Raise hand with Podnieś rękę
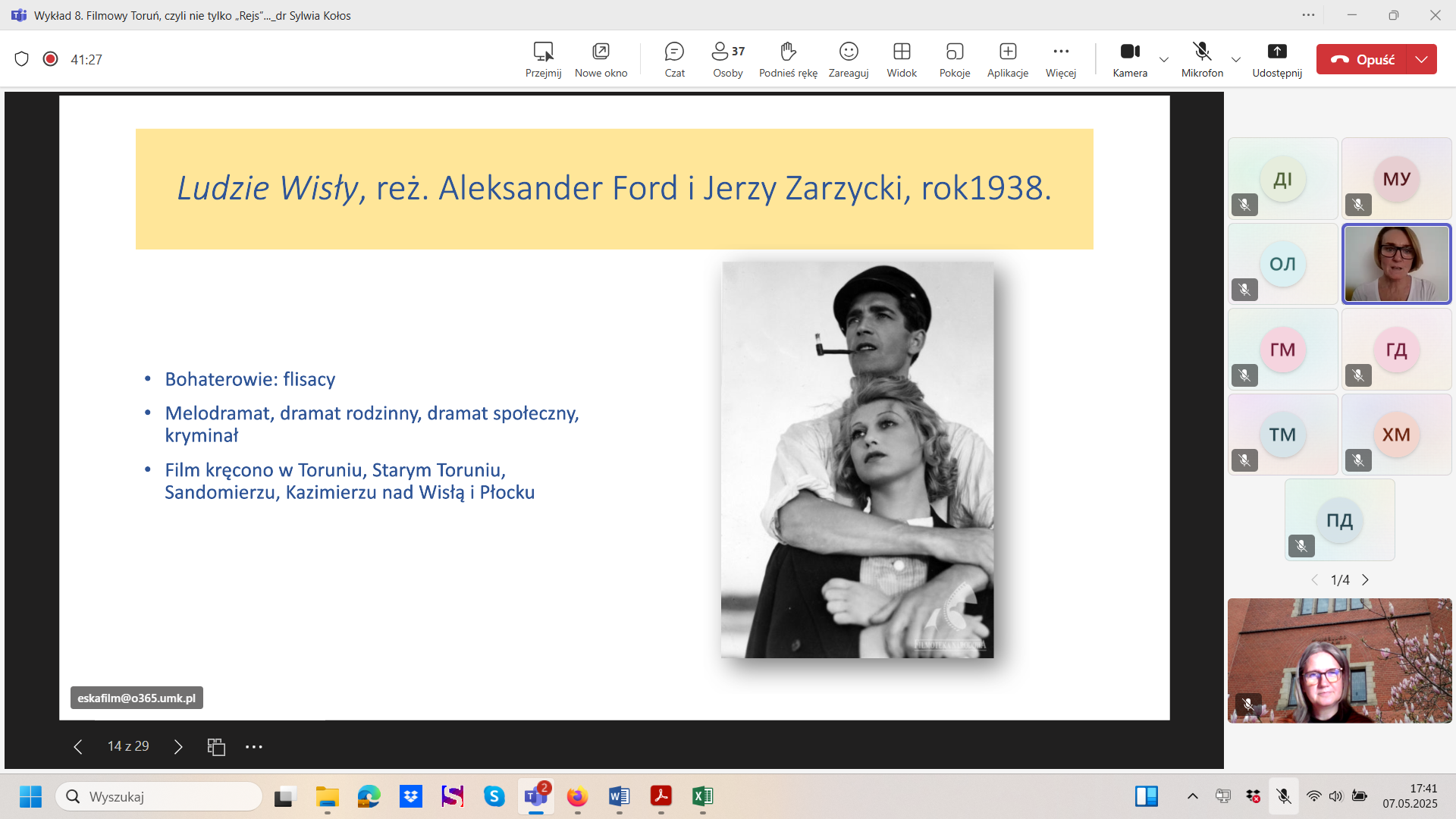Screen dimensions: 1456x819 788,59
